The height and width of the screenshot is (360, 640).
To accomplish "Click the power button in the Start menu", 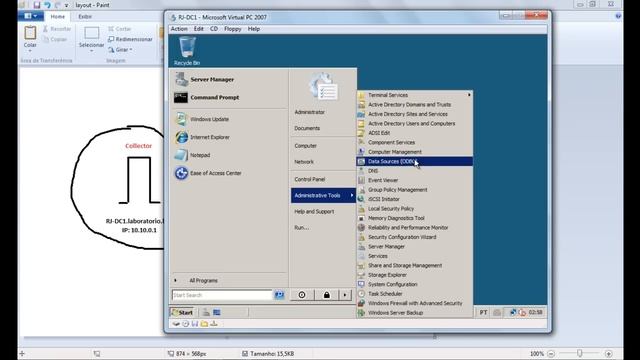I will click(x=302, y=295).
